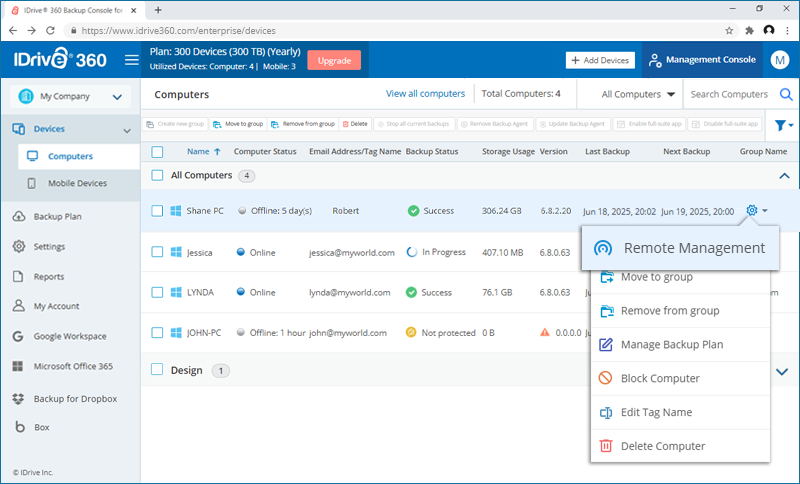800x484 pixels.
Task: Choose Remote Management from menu
Action: pos(680,248)
